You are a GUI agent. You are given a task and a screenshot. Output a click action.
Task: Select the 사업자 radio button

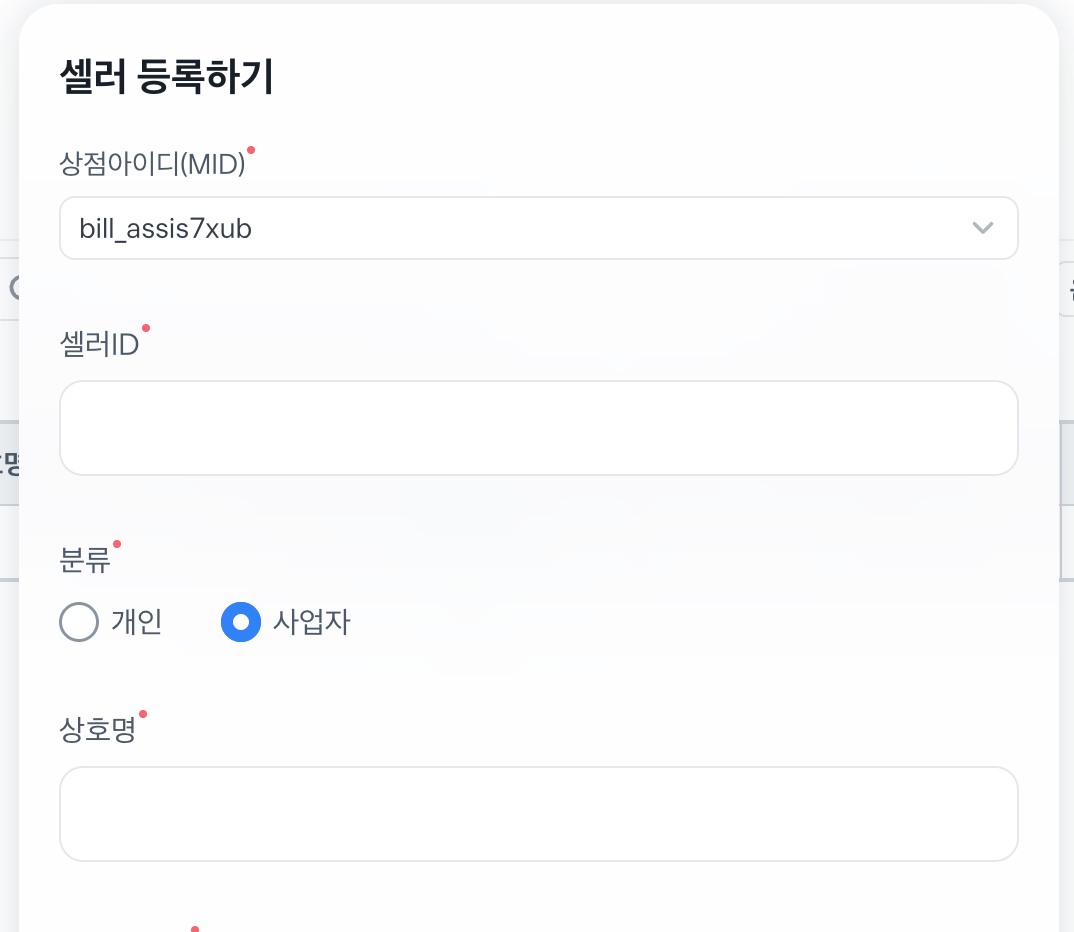click(x=240, y=622)
